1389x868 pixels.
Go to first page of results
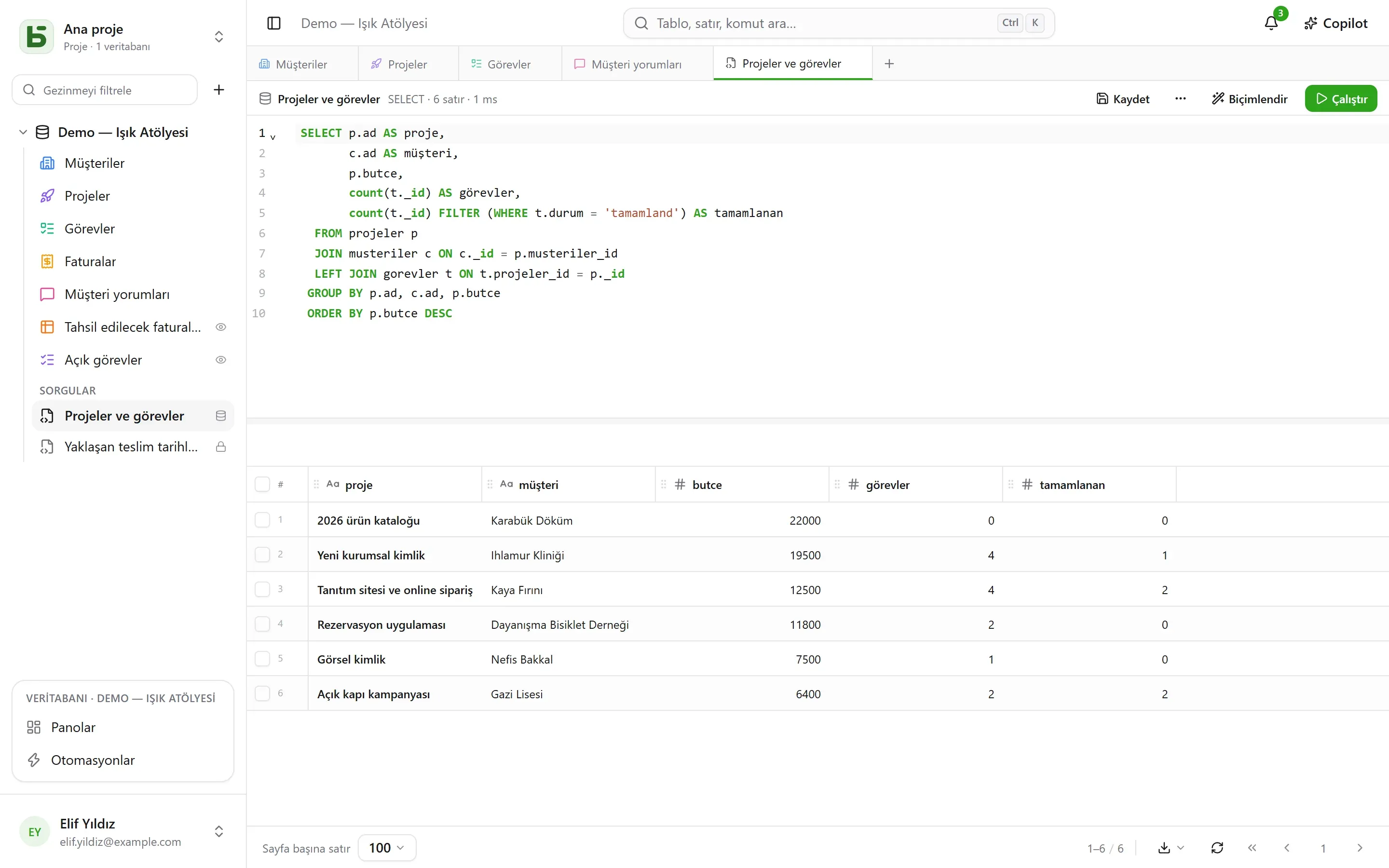tap(1252, 847)
